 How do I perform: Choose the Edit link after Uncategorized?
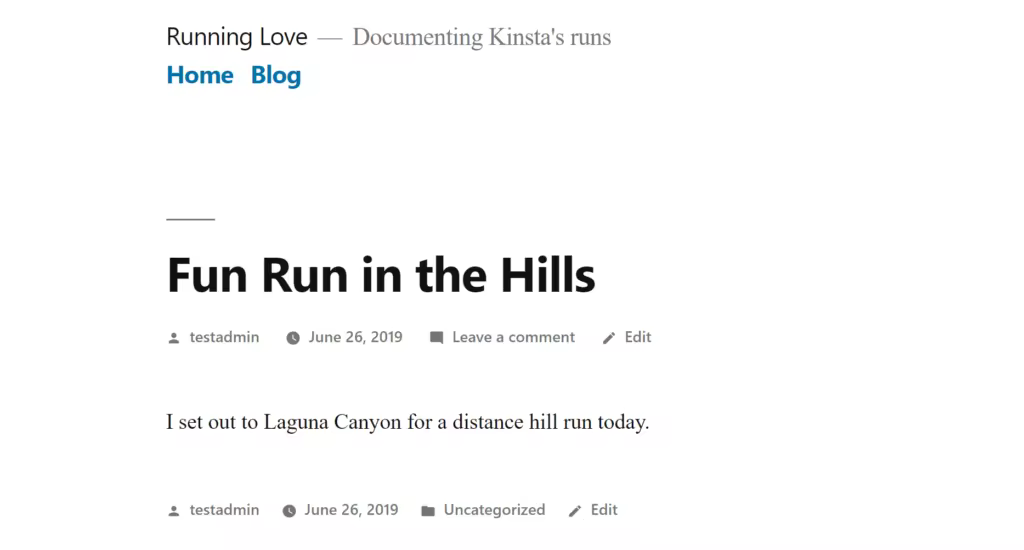604,510
